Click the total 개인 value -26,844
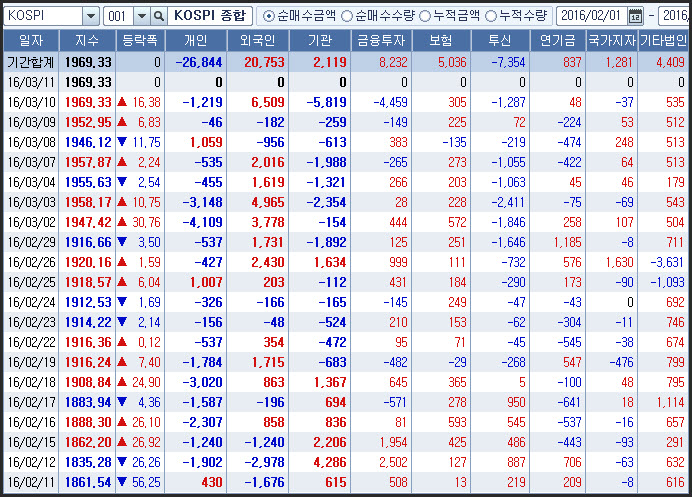The width and height of the screenshot is (692, 497). coord(199,62)
